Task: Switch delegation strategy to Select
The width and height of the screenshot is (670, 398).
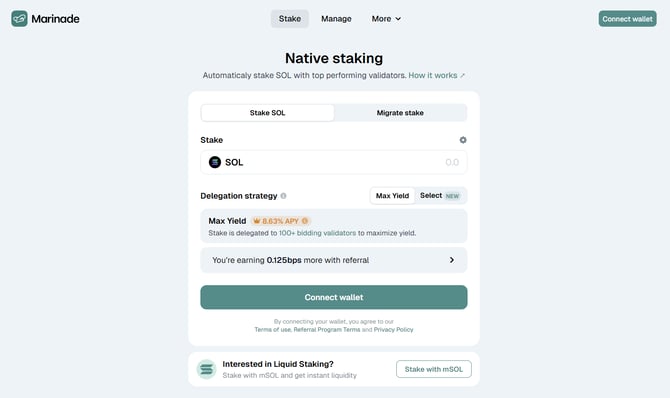Action: (440, 196)
